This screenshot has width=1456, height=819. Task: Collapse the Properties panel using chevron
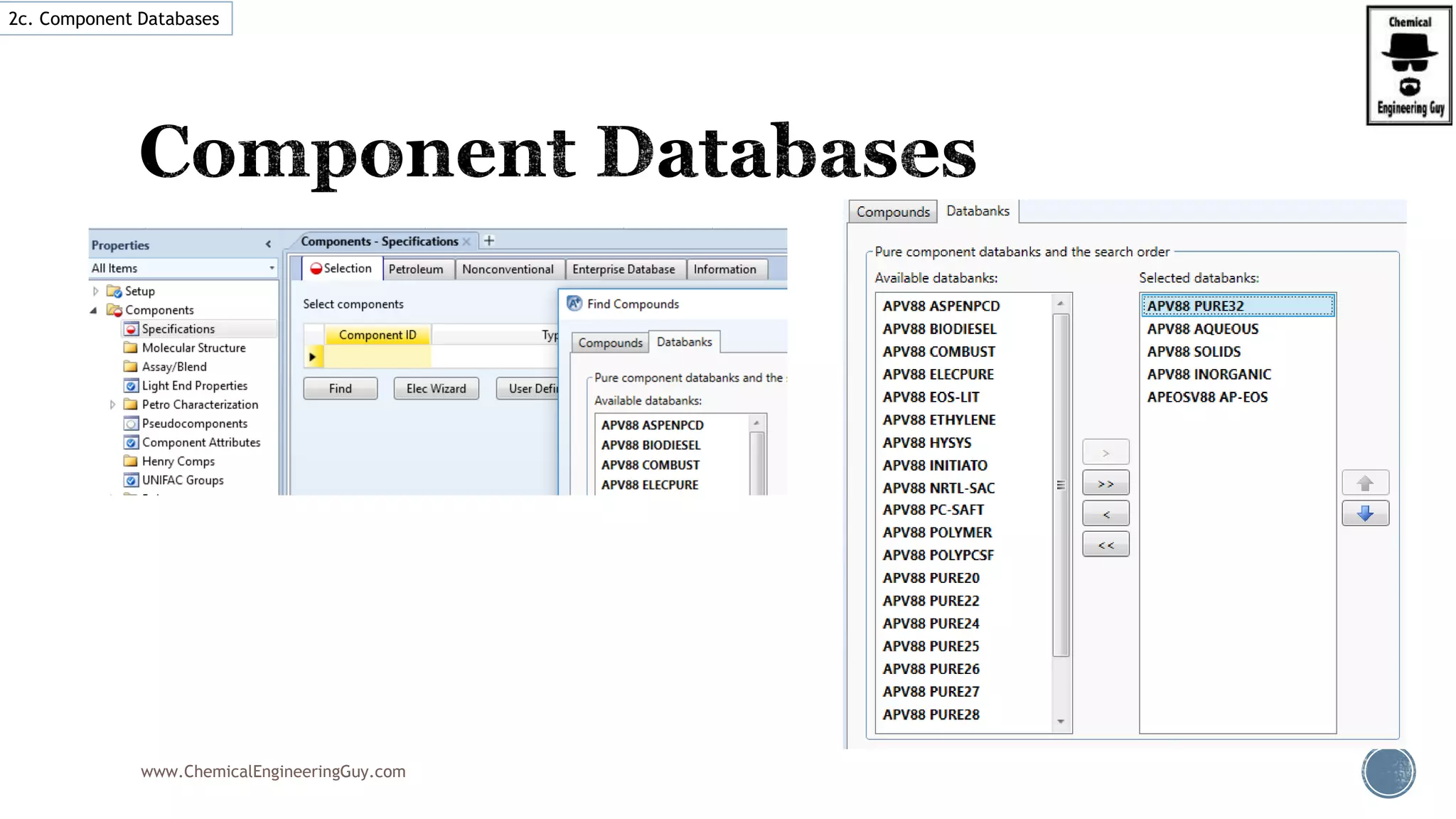tap(268, 245)
